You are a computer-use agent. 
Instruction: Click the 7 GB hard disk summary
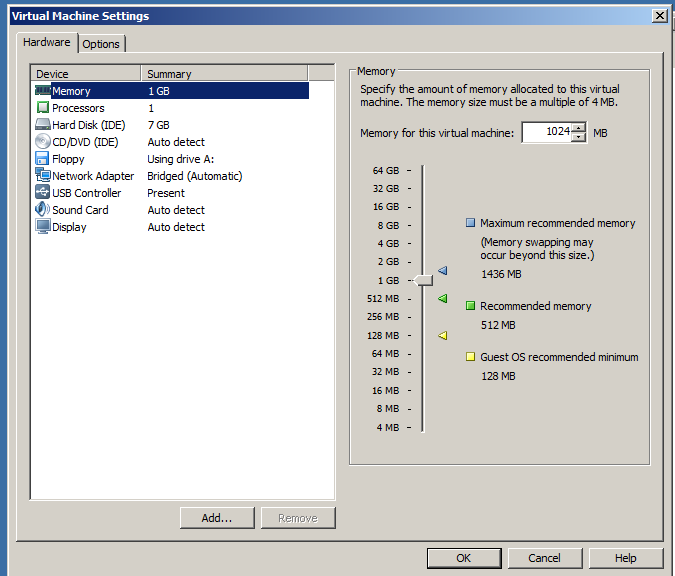click(158, 125)
